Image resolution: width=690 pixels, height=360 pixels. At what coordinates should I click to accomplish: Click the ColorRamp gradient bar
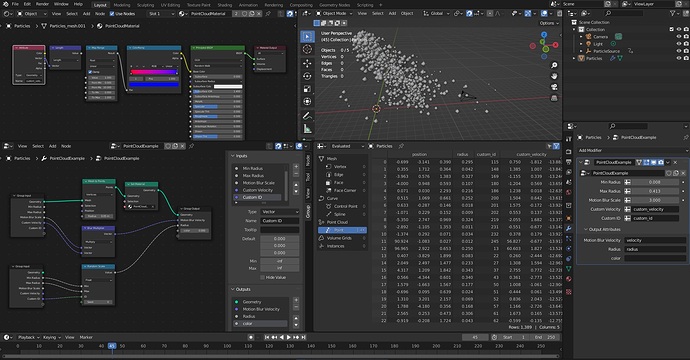coord(154,72)
